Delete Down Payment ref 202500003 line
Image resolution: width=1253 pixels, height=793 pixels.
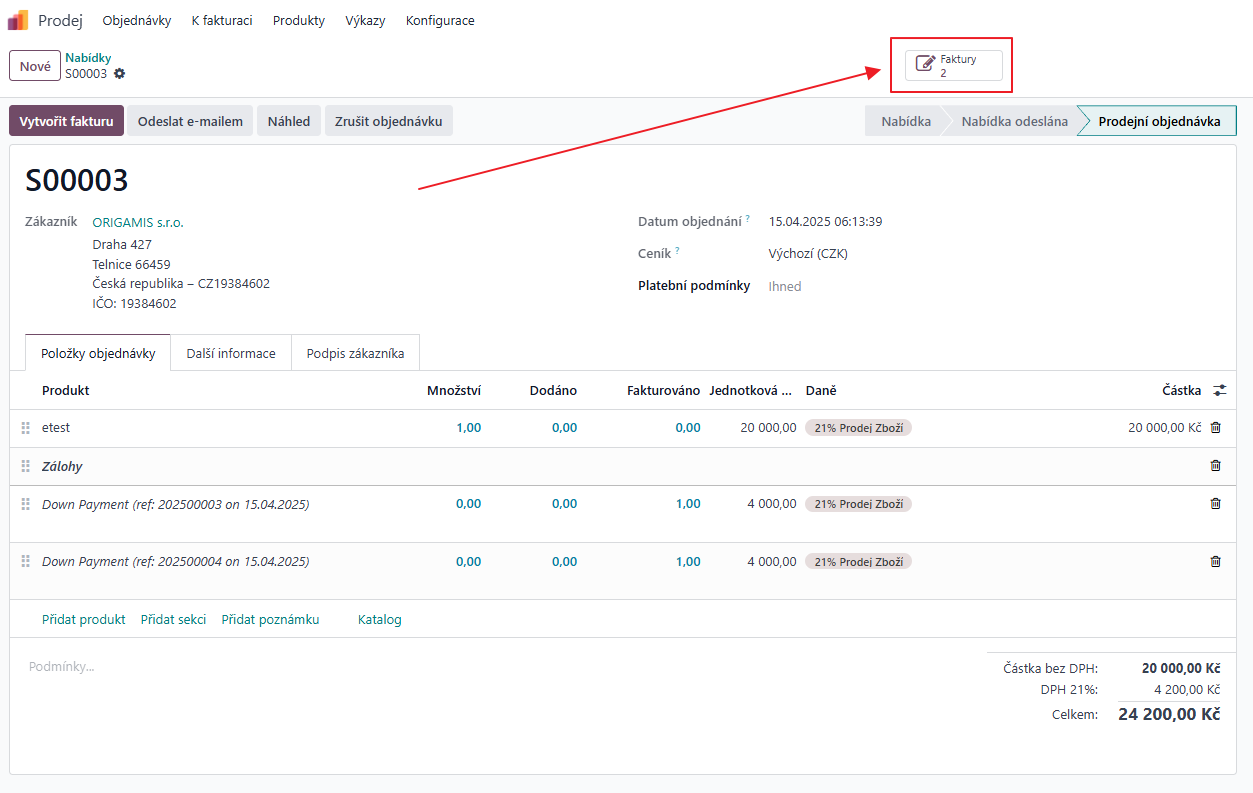tap(1215, 504)
